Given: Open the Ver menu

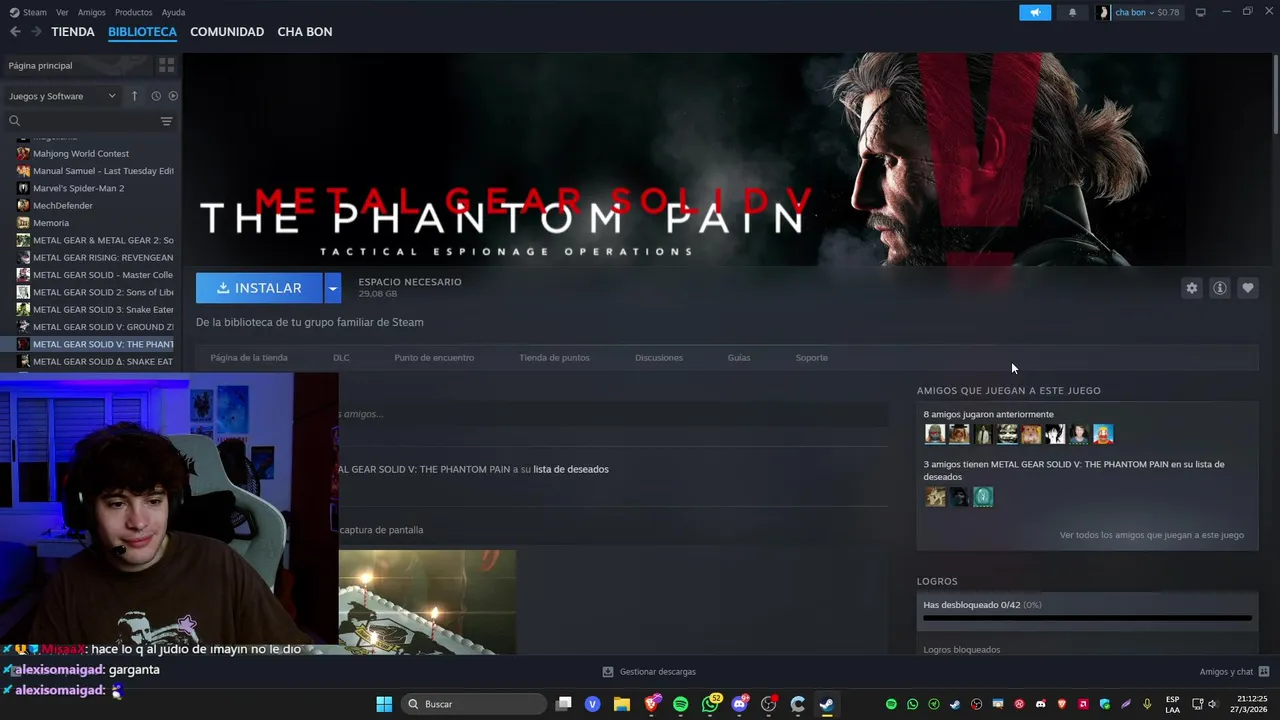Looking at the screenshot, I should point(62,12).
